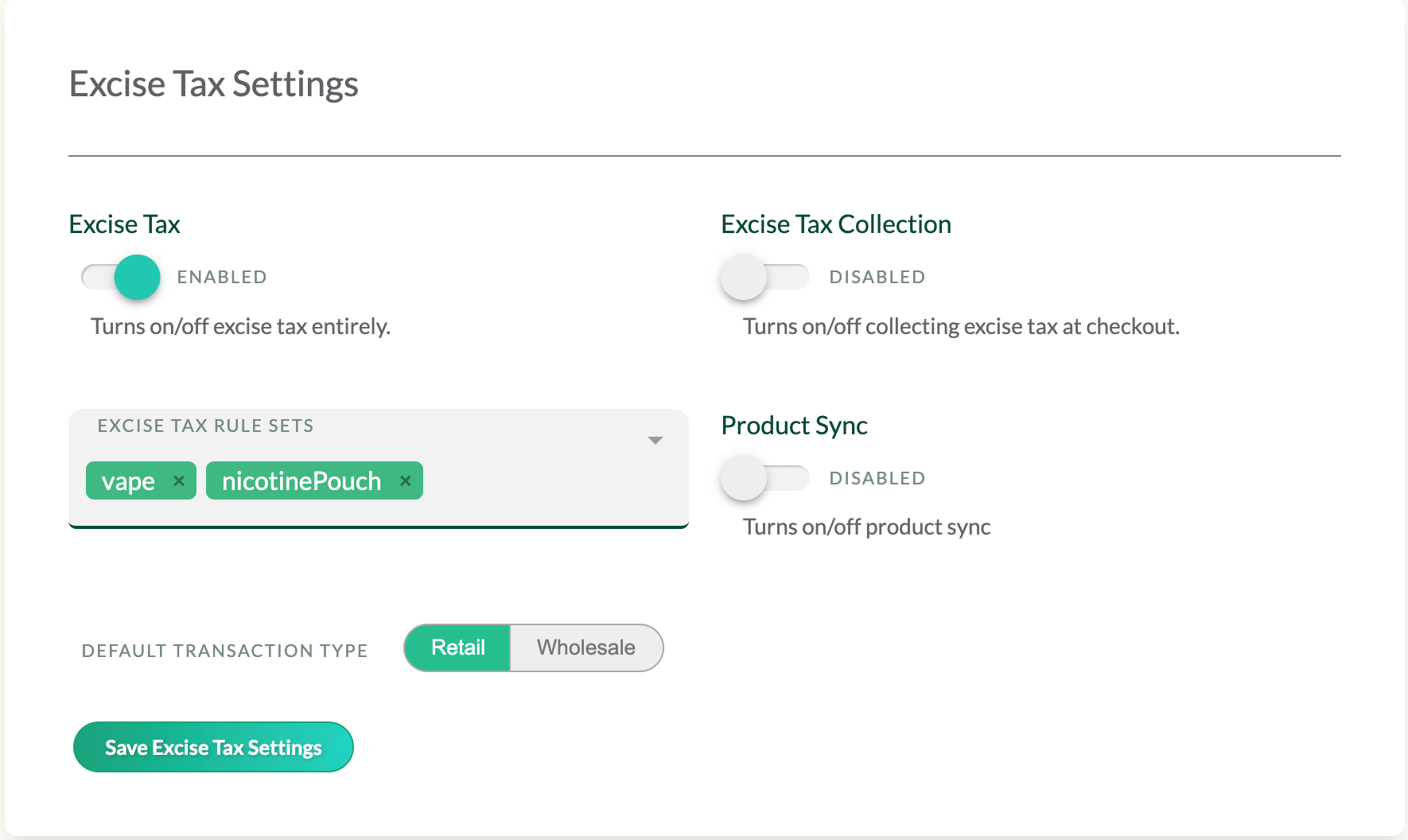Switch to Wholesale transaction type

[586, 647]
